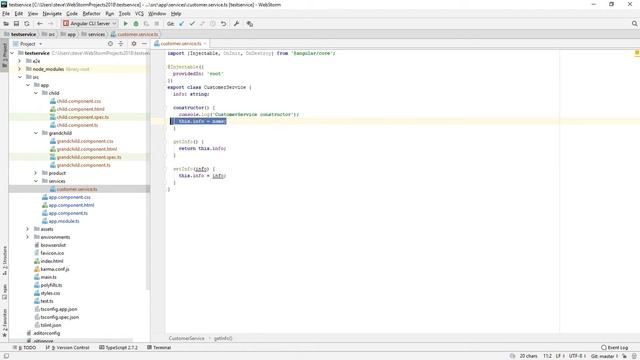This screenshot has height=360, width=640.
Task: Click the LF line separator status entry
Action: 560,356
